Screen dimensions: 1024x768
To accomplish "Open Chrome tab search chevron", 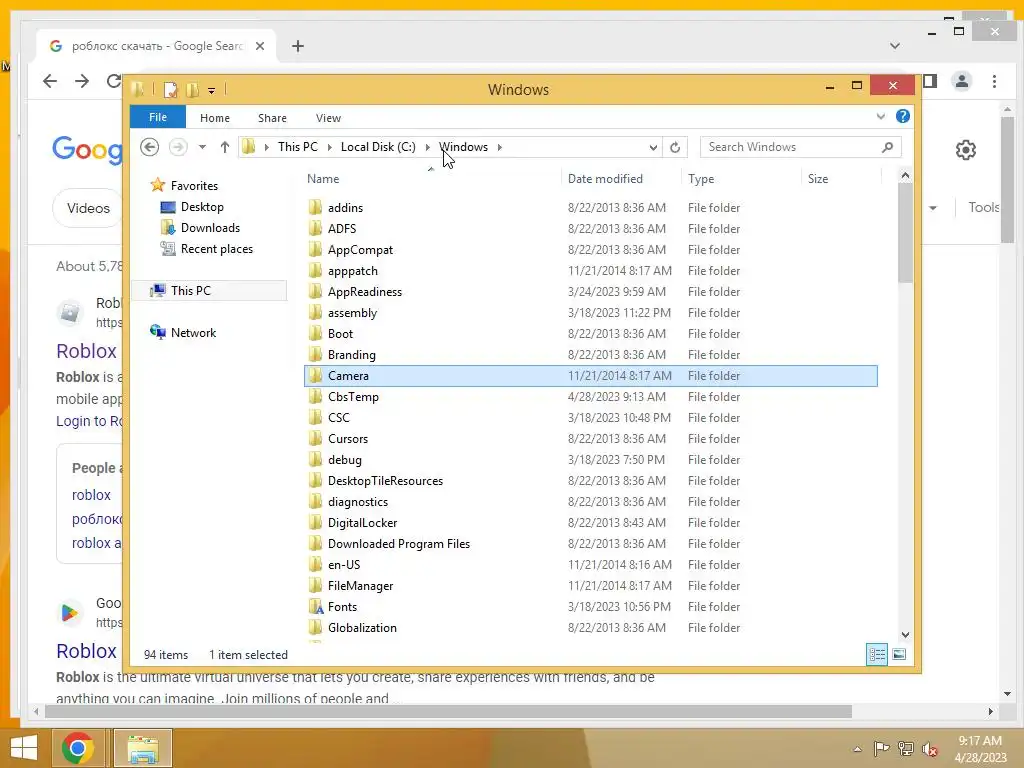I will (x=895, y=46).
